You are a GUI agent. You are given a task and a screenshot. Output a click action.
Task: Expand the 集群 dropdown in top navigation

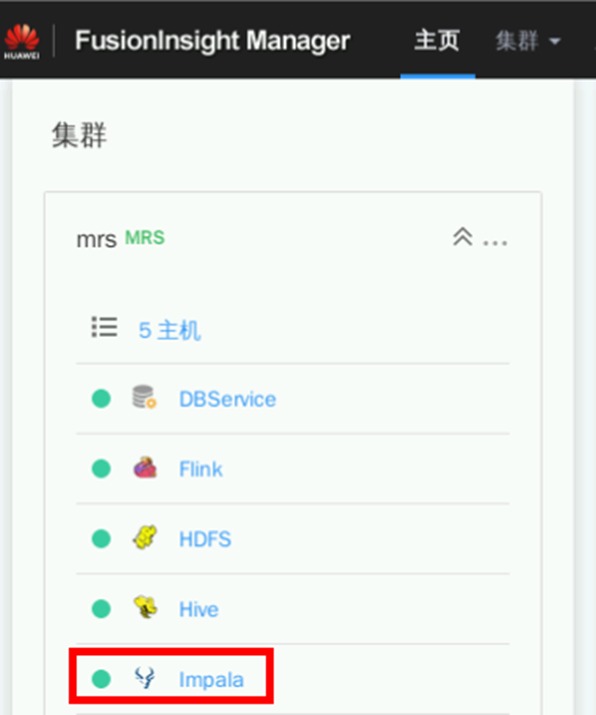point(528,41)
